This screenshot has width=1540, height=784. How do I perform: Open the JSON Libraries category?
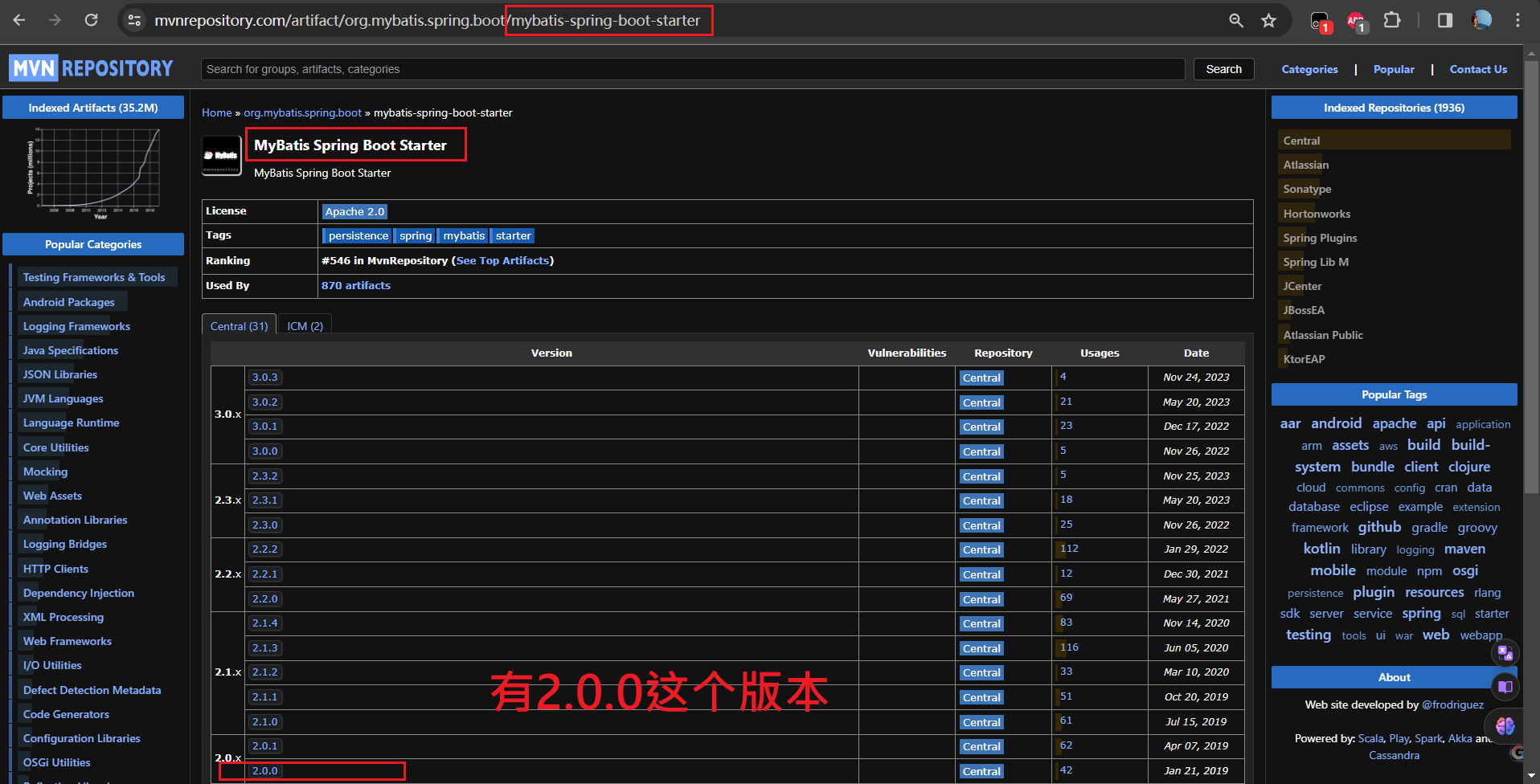pos(60,374)
